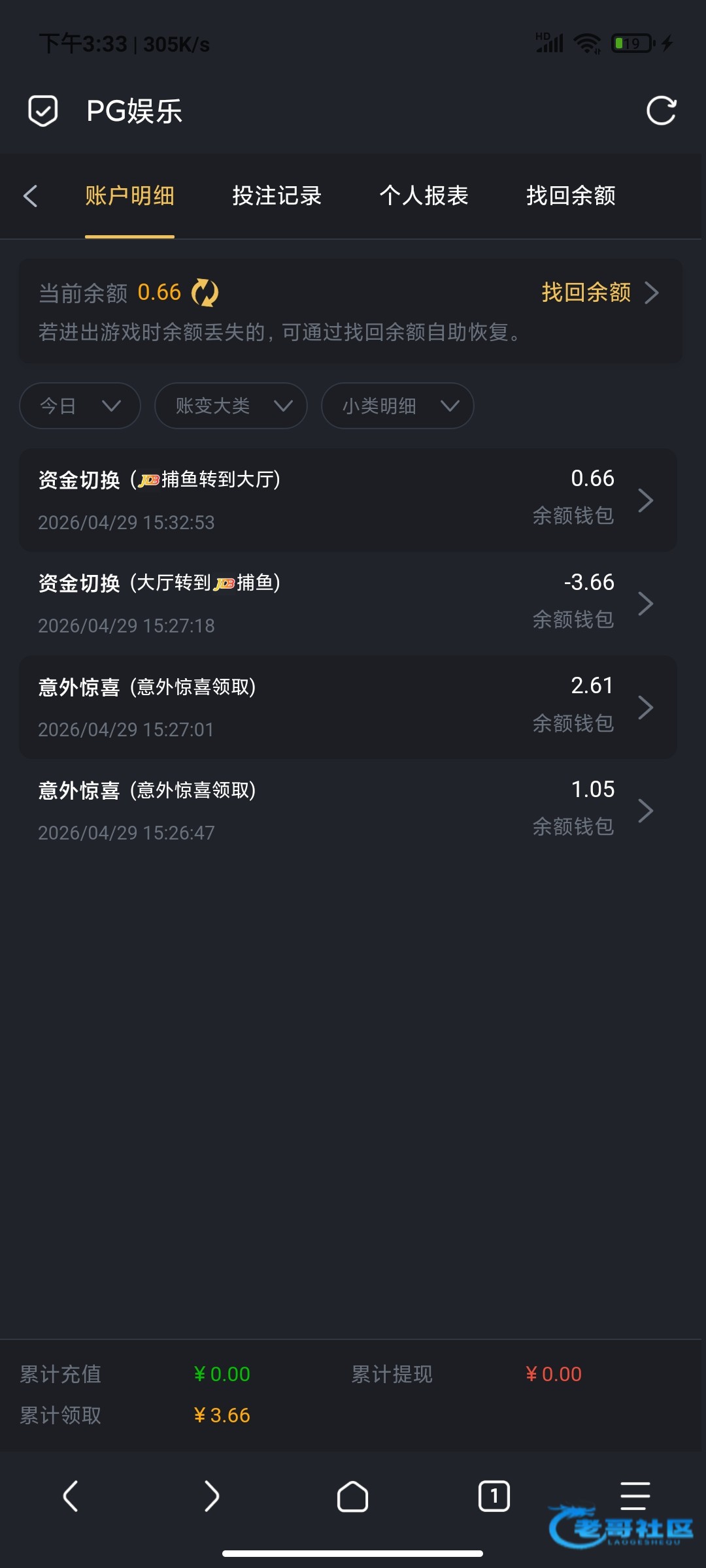Refresh balance with the gold icon beside 0.66
706x1568 pixels.
pyautogui.click(x=205, y=293)
